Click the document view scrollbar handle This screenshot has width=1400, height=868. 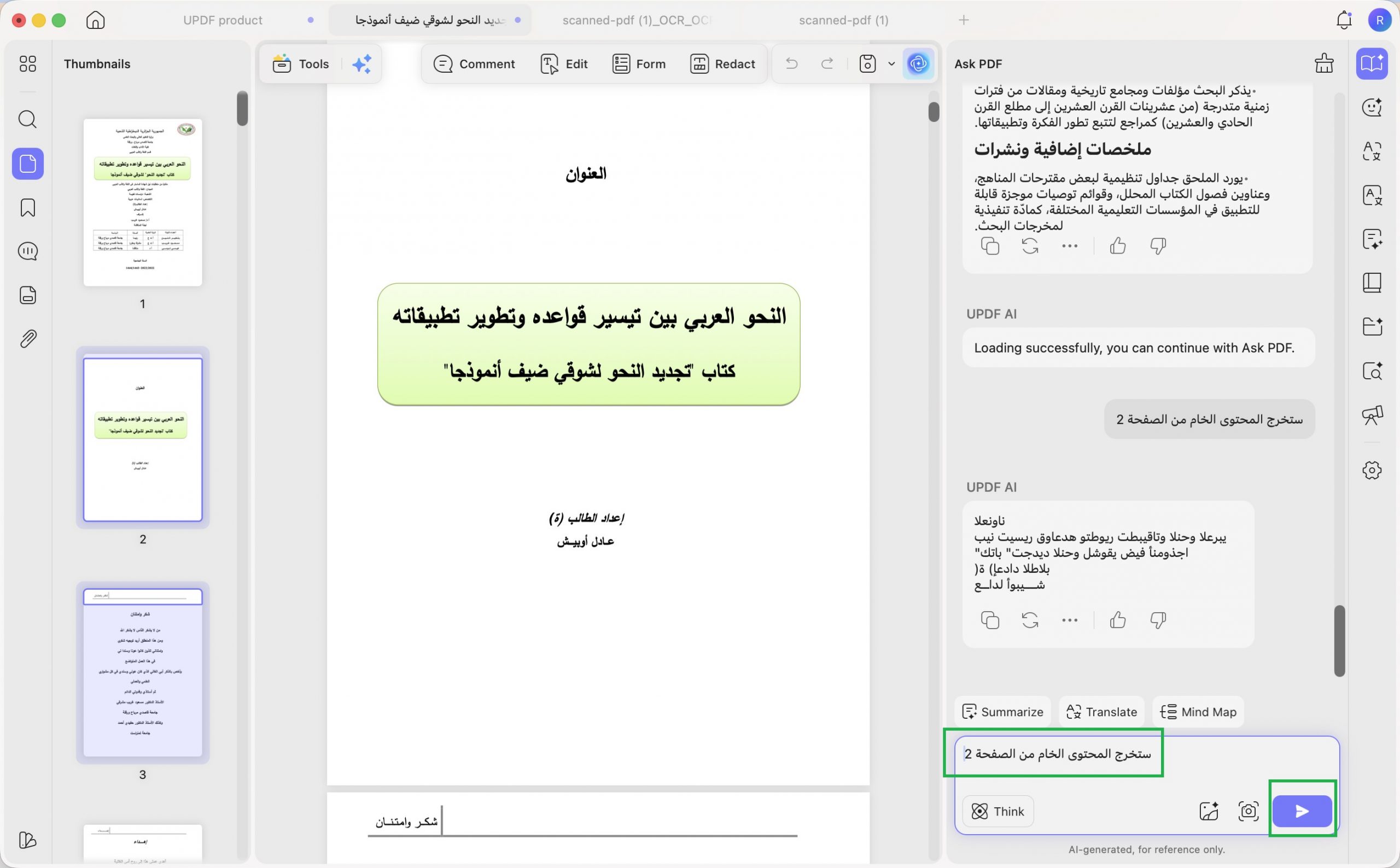pos(934,112)
